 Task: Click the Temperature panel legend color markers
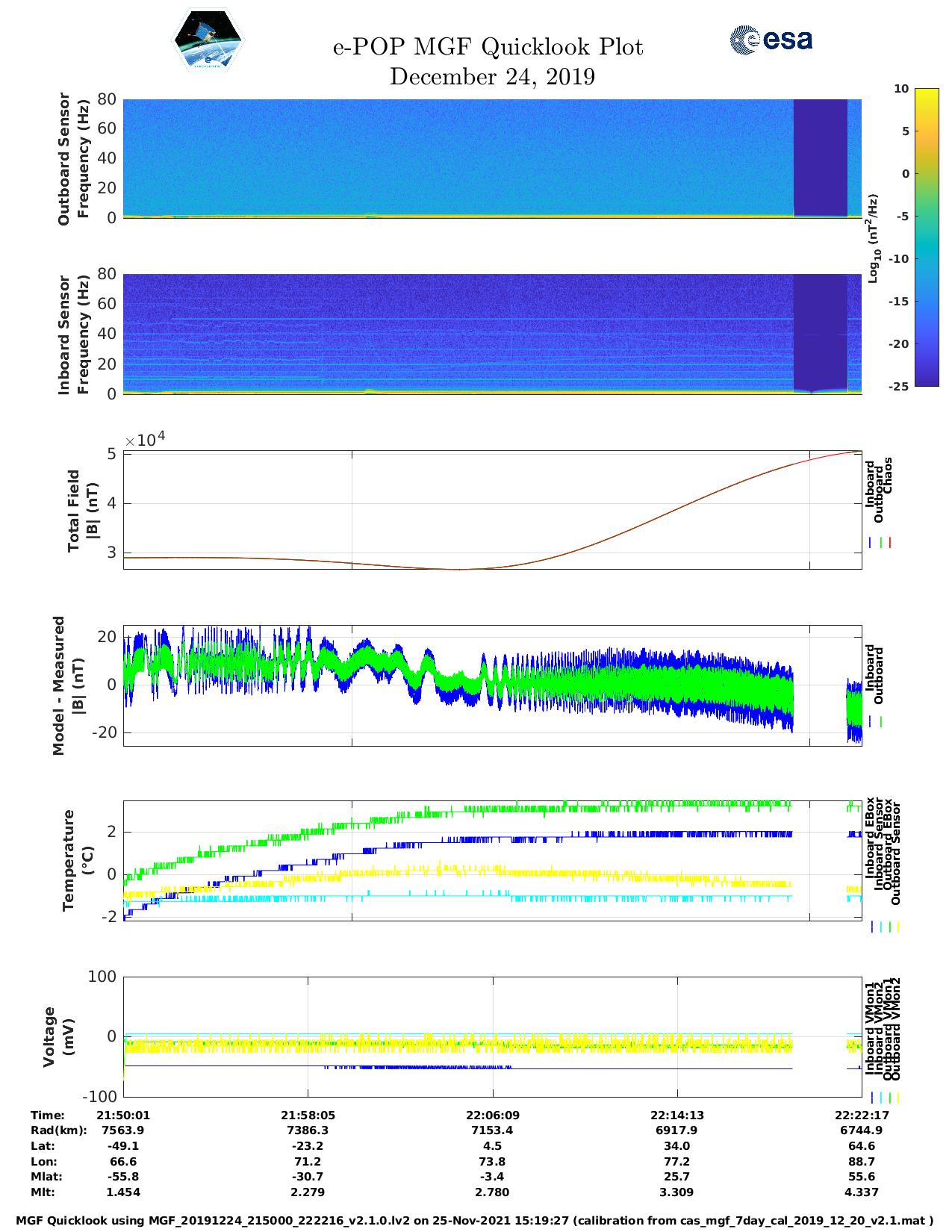click(x=884, y=927)
